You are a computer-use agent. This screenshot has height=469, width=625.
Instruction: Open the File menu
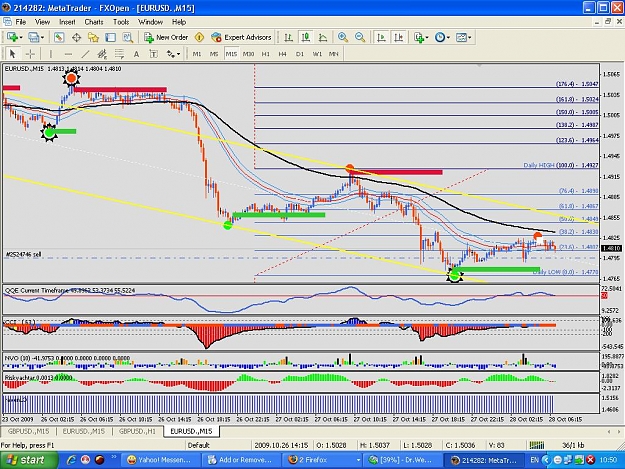[20, 22]
